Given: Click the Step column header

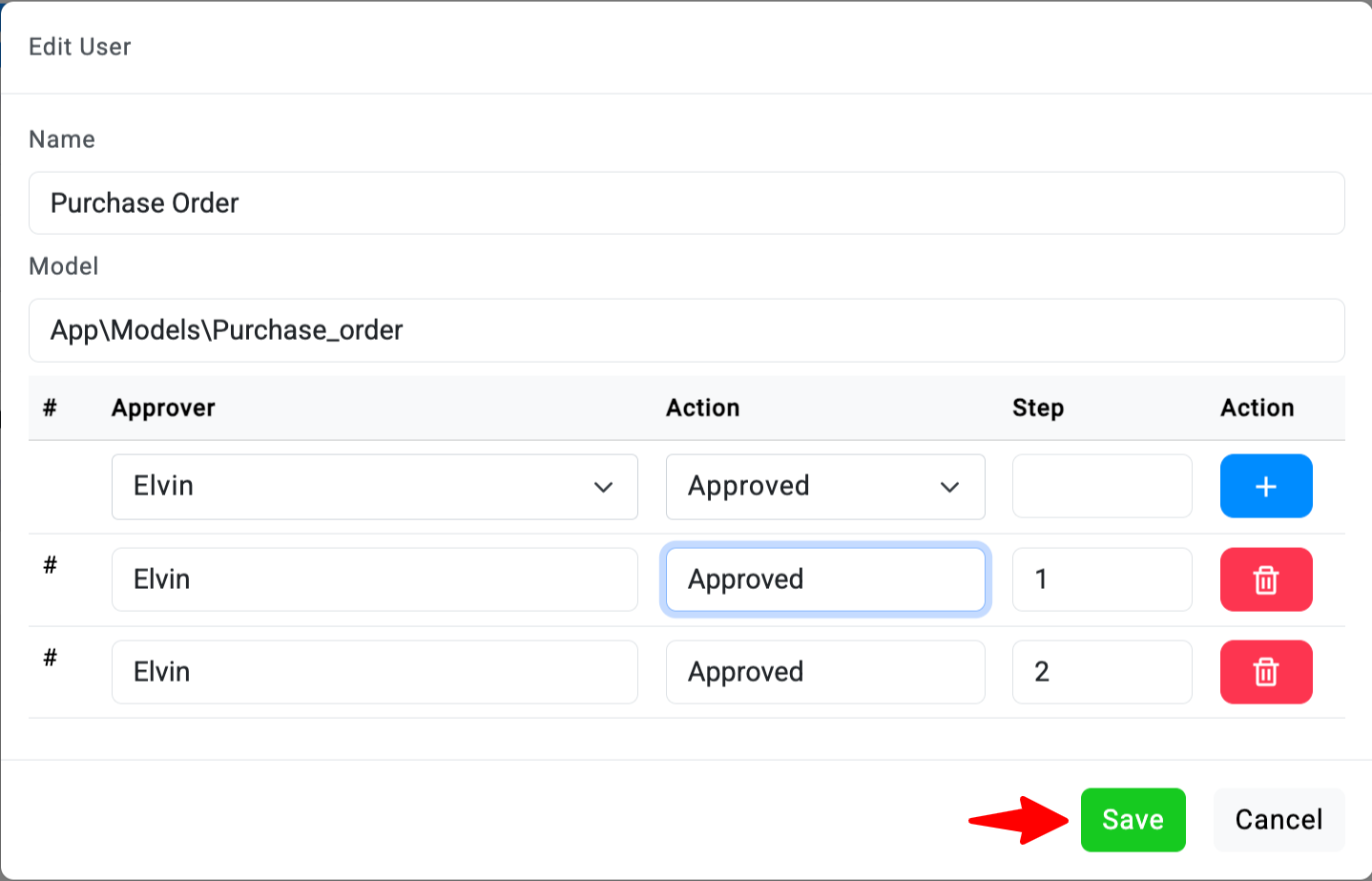Looking at the screenshot, I should click(1037, 408).
